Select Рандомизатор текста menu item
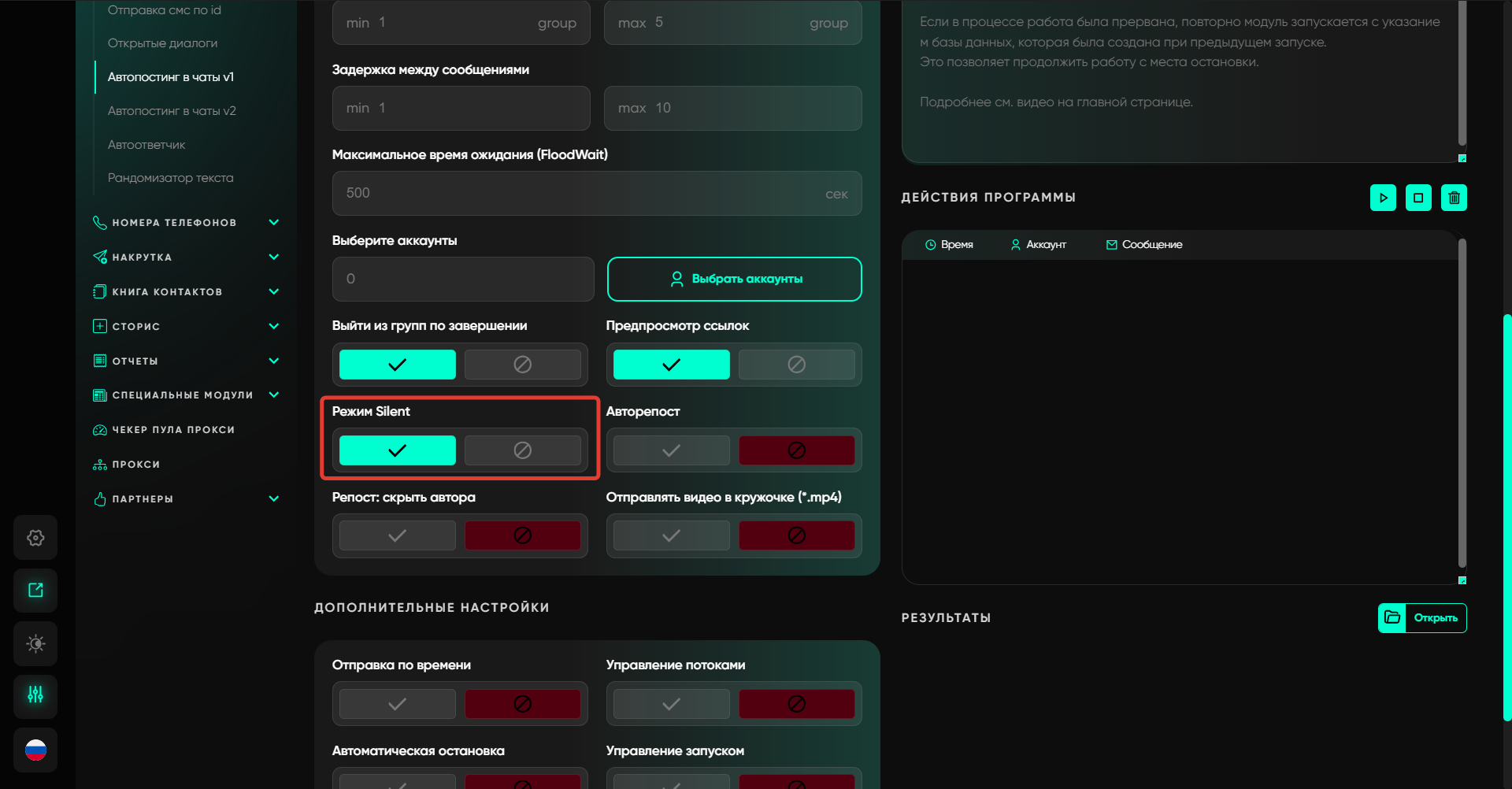This screenshot has height=789, width=1512. (x=170, y=178)
